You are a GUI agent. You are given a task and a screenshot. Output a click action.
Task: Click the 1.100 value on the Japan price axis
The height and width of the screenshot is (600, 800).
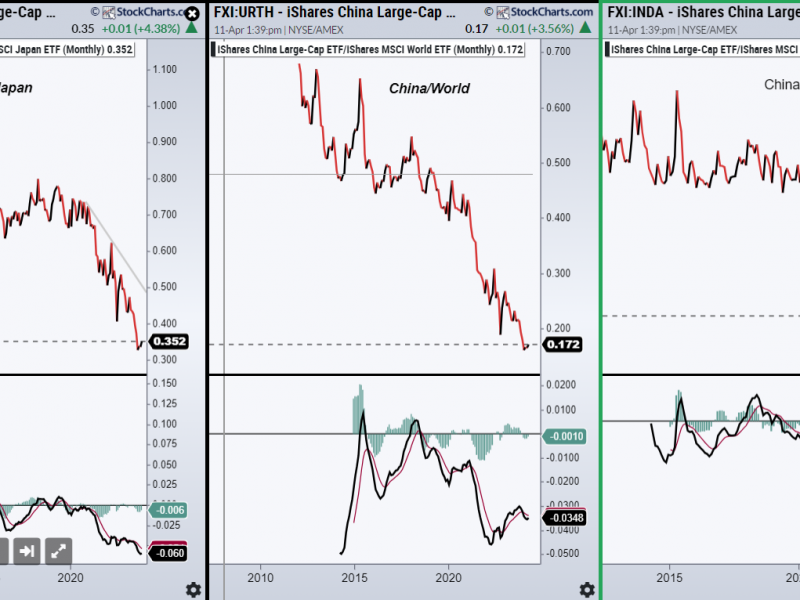(164, 69)
